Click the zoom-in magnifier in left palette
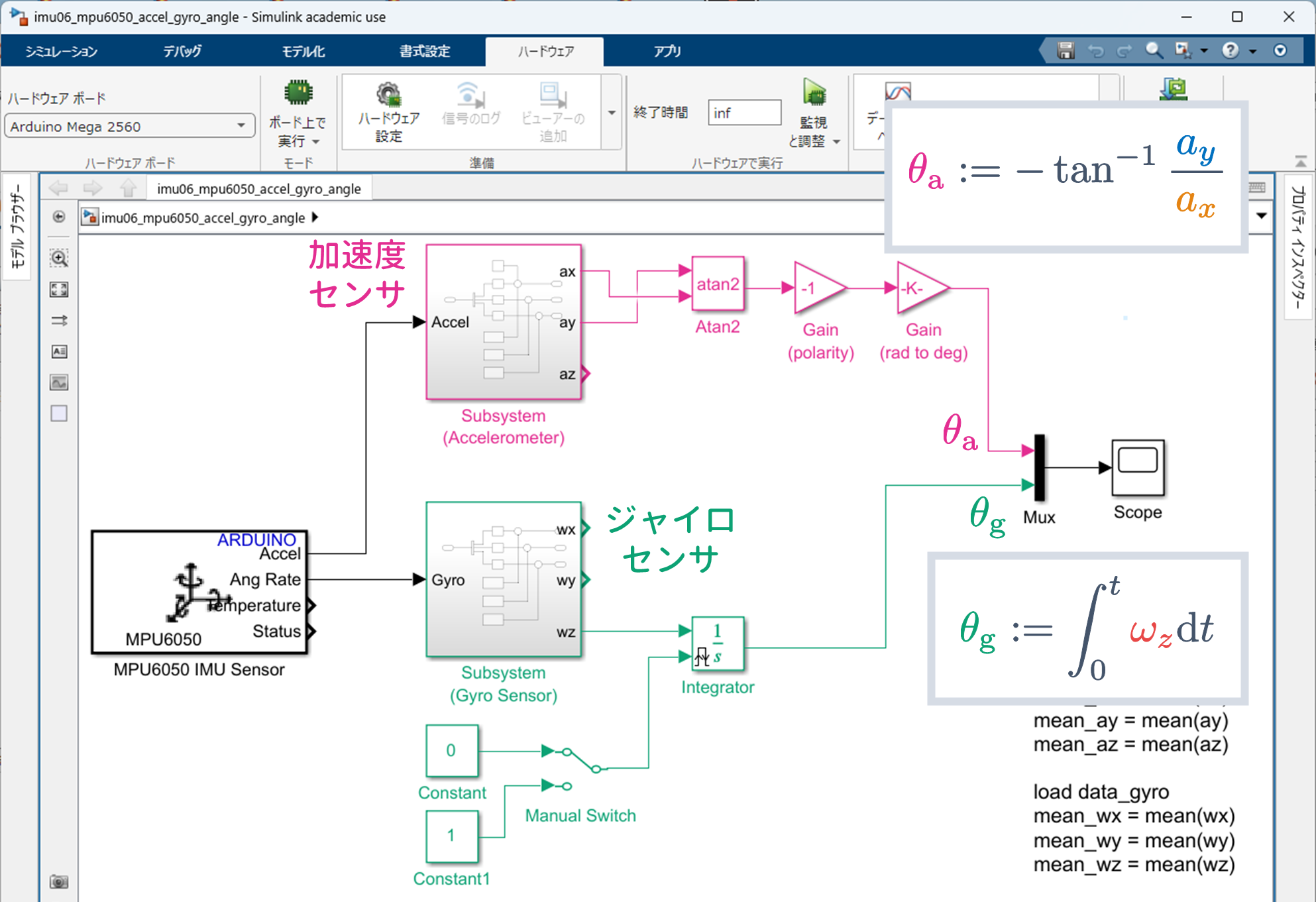The width and height of the screenshot is (1316, 902). 59,258
